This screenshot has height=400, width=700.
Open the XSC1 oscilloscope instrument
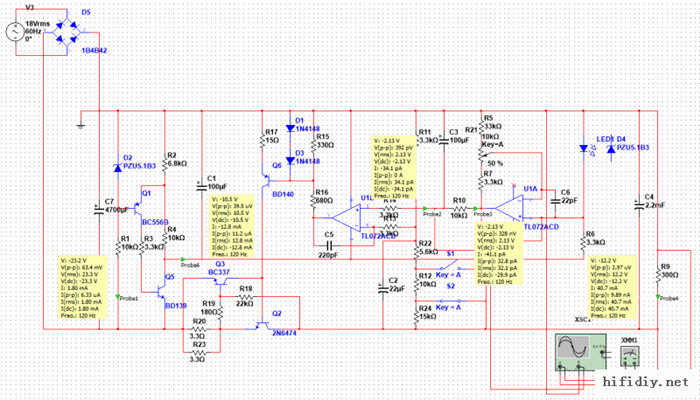(x=575, y=353)
